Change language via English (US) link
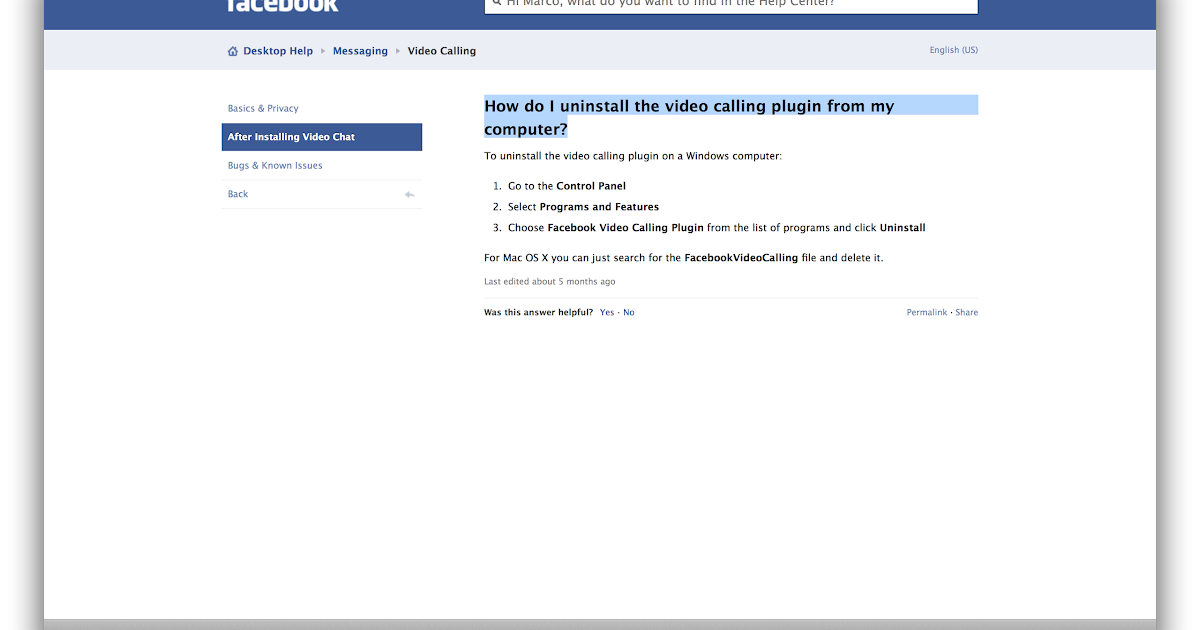1200x630 pixels. click(954, 50)
